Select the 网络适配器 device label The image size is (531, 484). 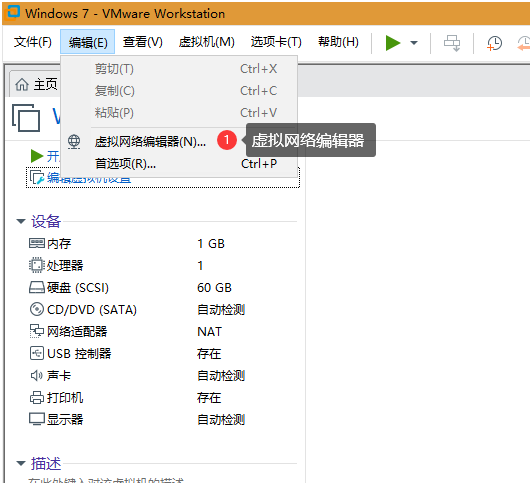[x=77, y=332]
